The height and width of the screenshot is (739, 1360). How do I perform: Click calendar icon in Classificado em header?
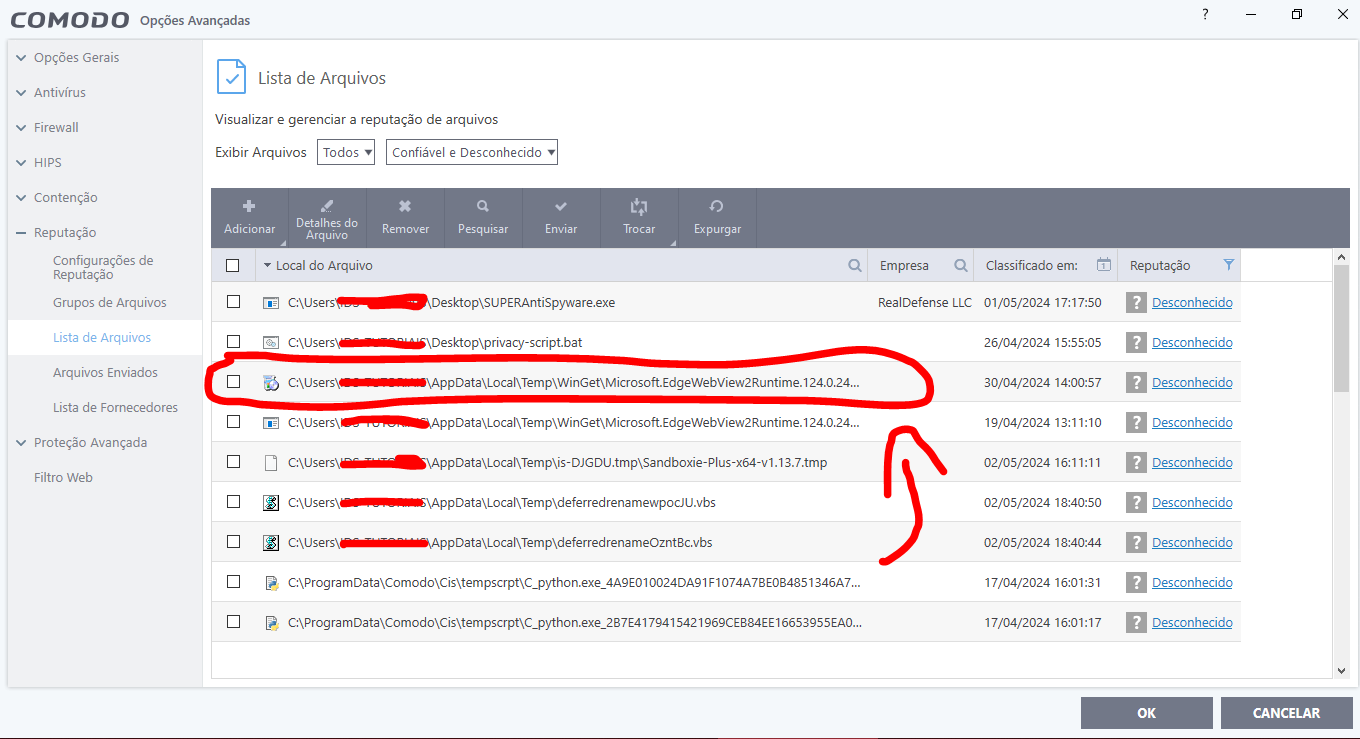1103,265
